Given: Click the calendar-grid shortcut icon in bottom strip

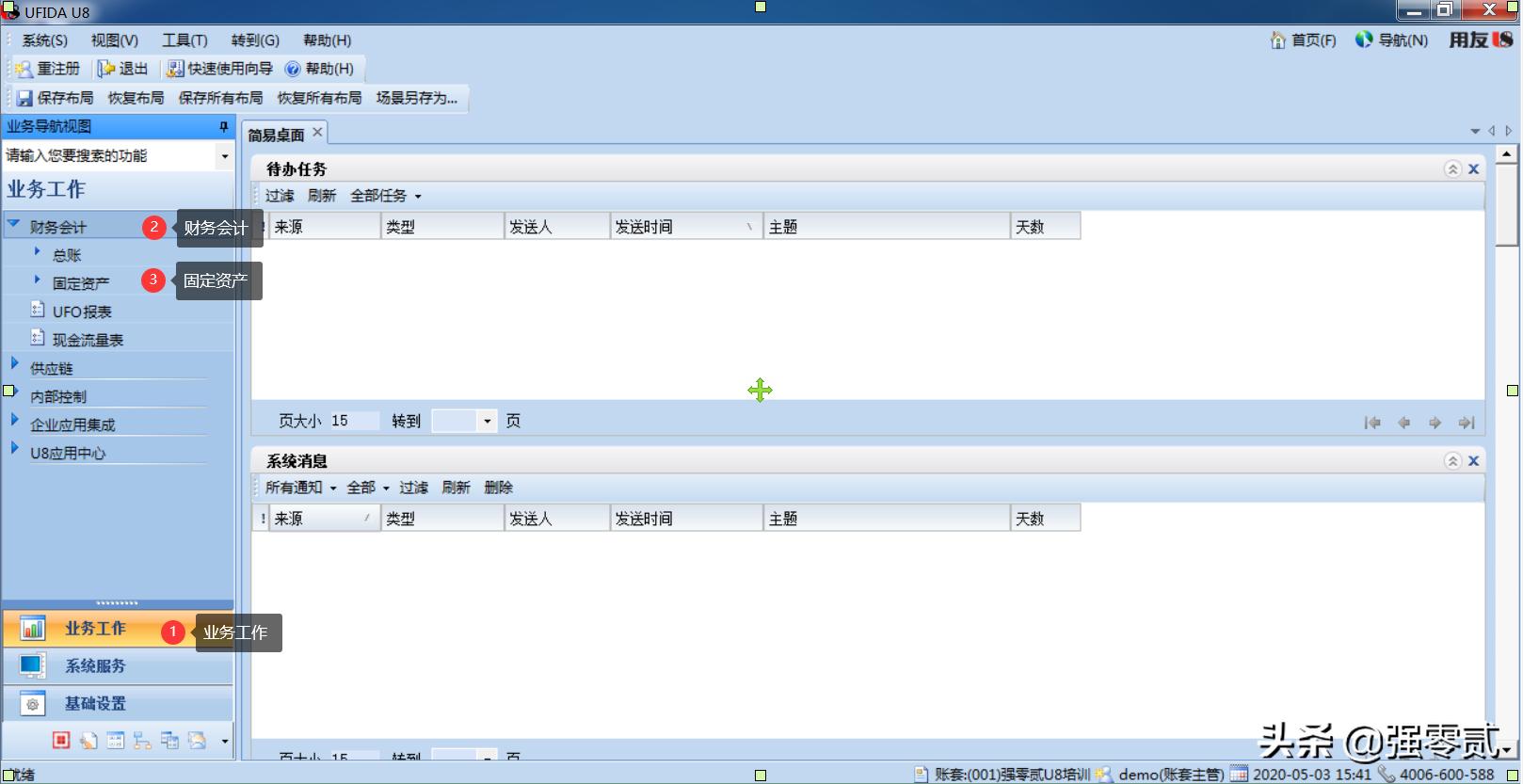Looking at the screenshot, I should tap(115, 741).
